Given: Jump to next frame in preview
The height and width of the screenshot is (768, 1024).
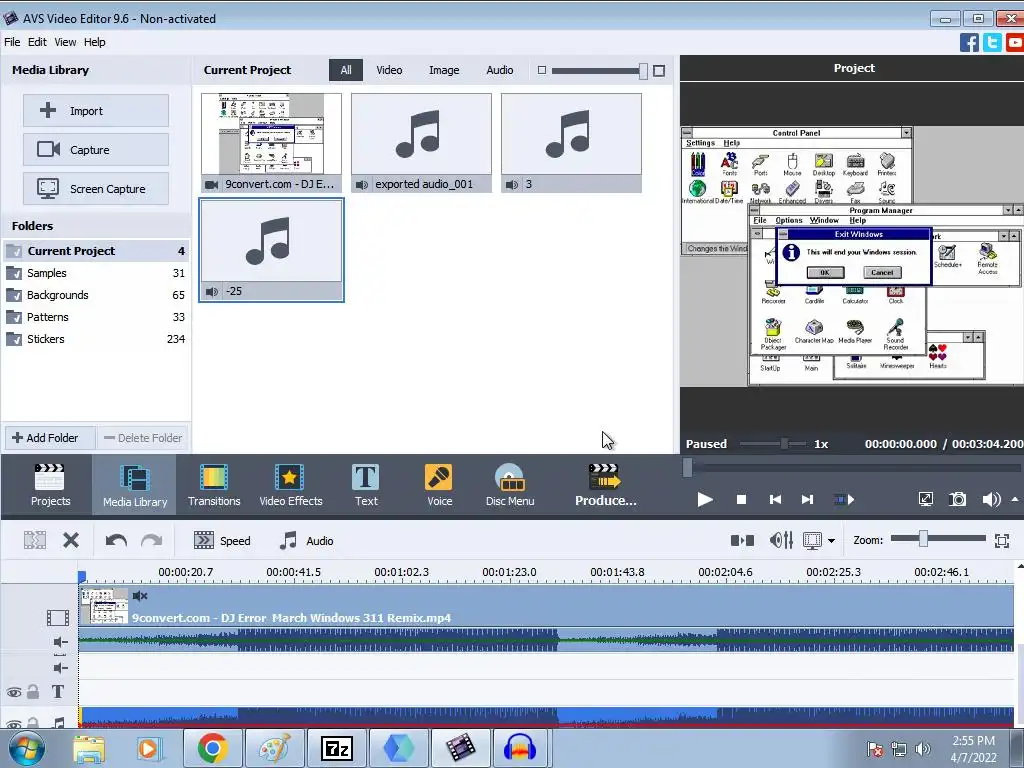Looking at the screenshot, I should (807, 500).
